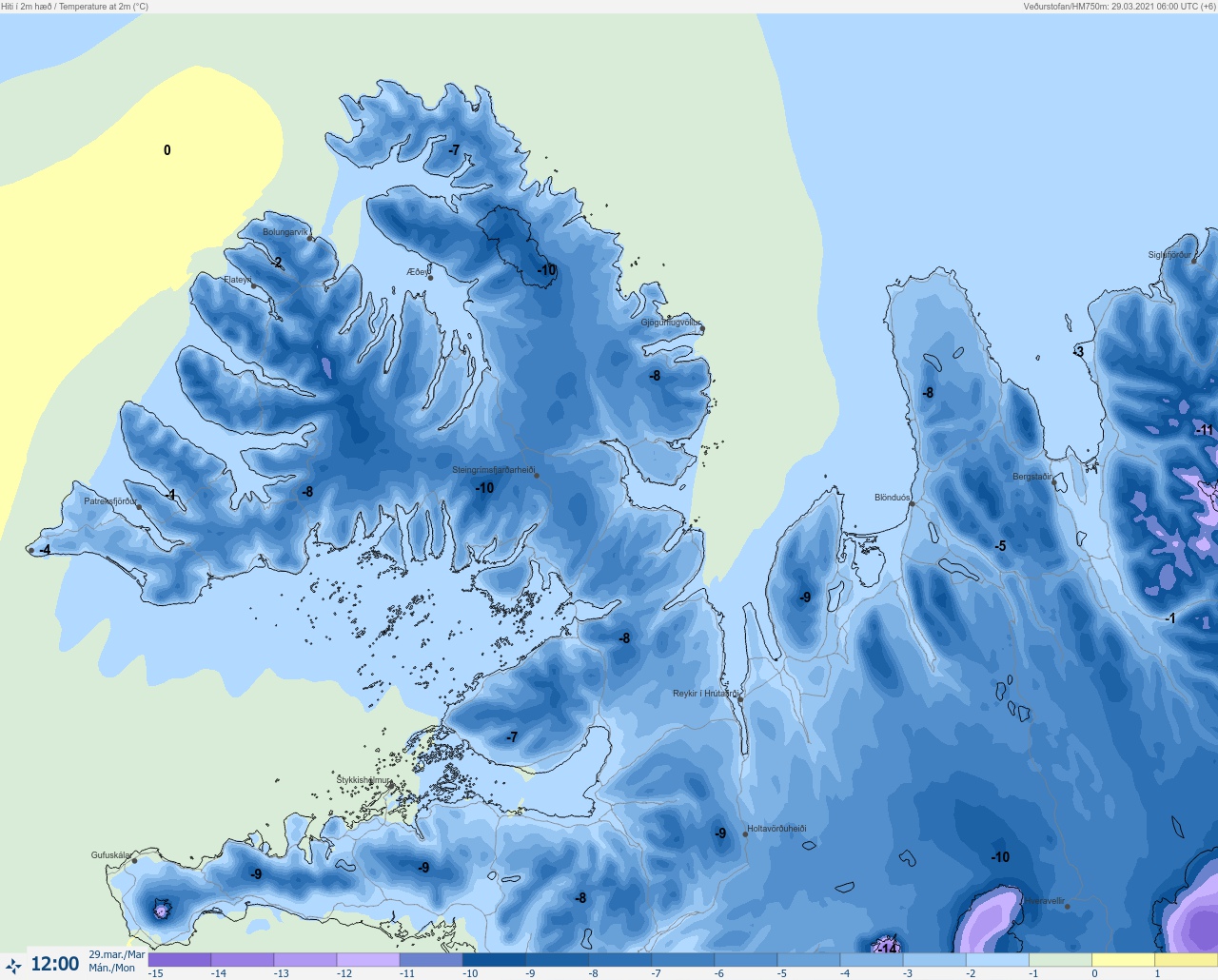Click the -2 value below Bolungarvík
The height and width of the screenshot is (980, 1218).
pos(277,263)
